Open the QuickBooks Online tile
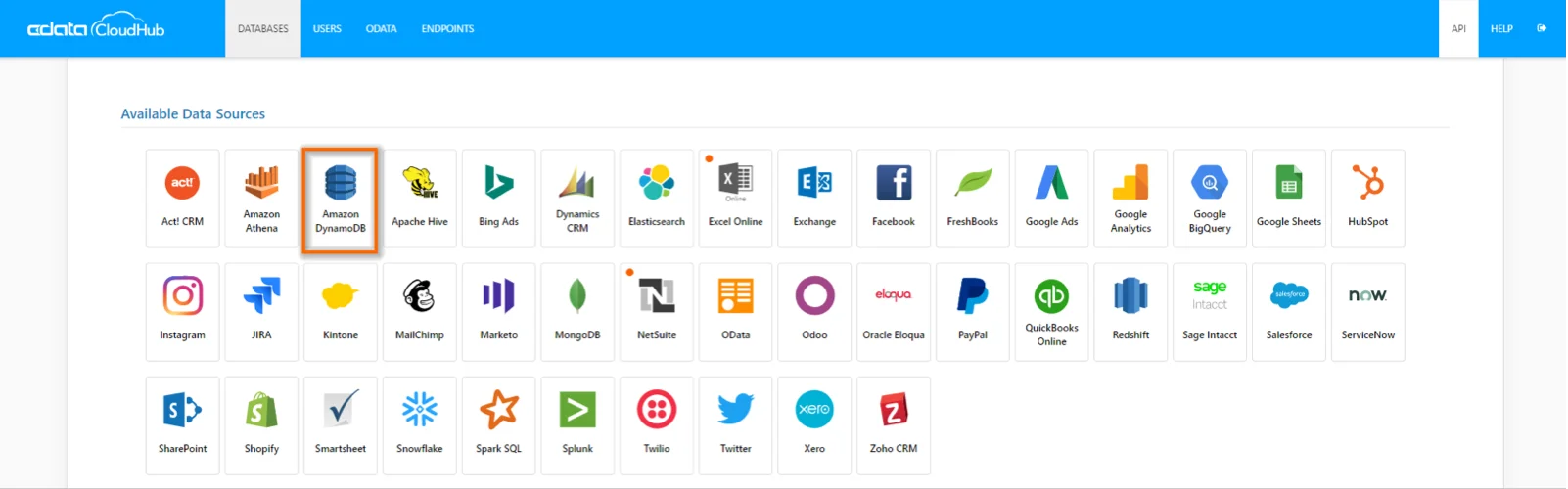 (1052, 312)
